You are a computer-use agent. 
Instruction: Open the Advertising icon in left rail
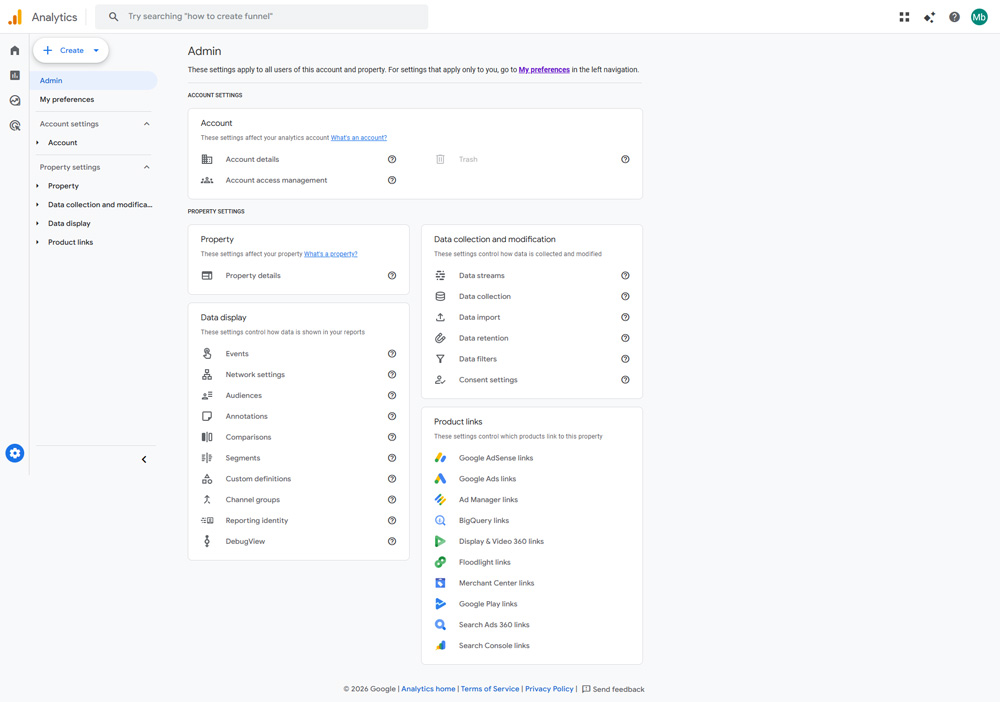pyautogui.click(x=15, y=125)
